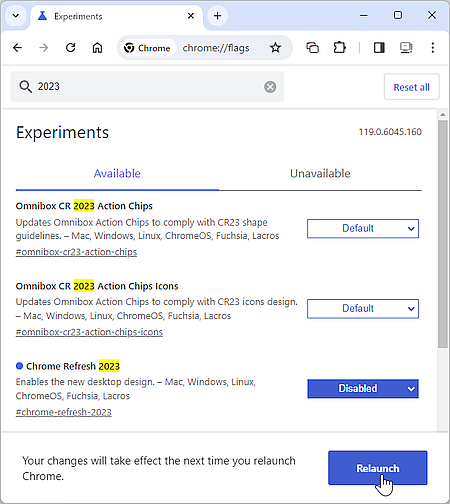Open #omnibox-cr23-action-chips-icons link
The image size is (450, 504).
tap(89, 332)
